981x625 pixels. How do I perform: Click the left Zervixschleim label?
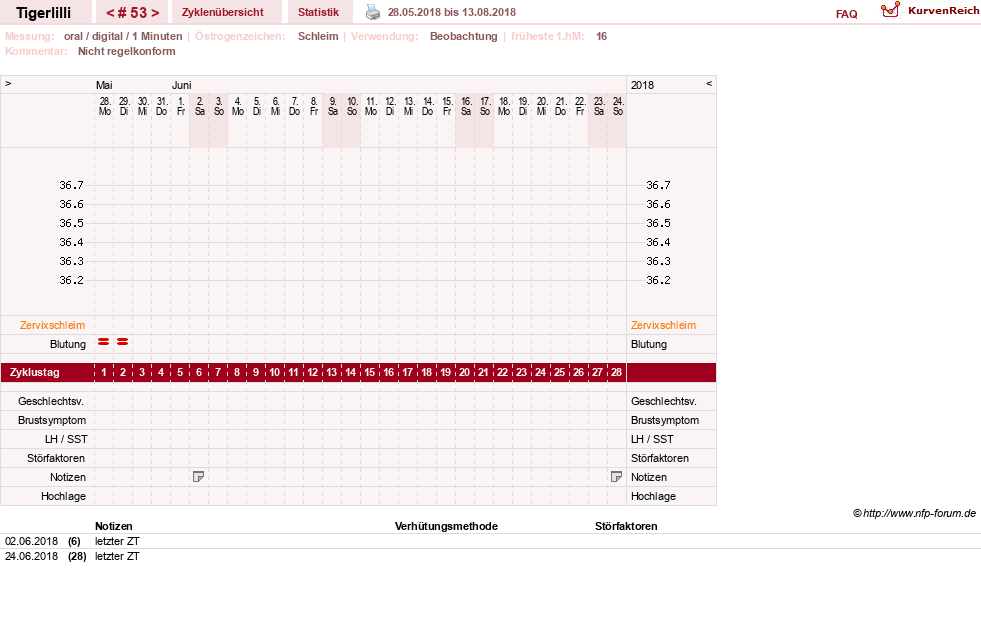[53, 325]
